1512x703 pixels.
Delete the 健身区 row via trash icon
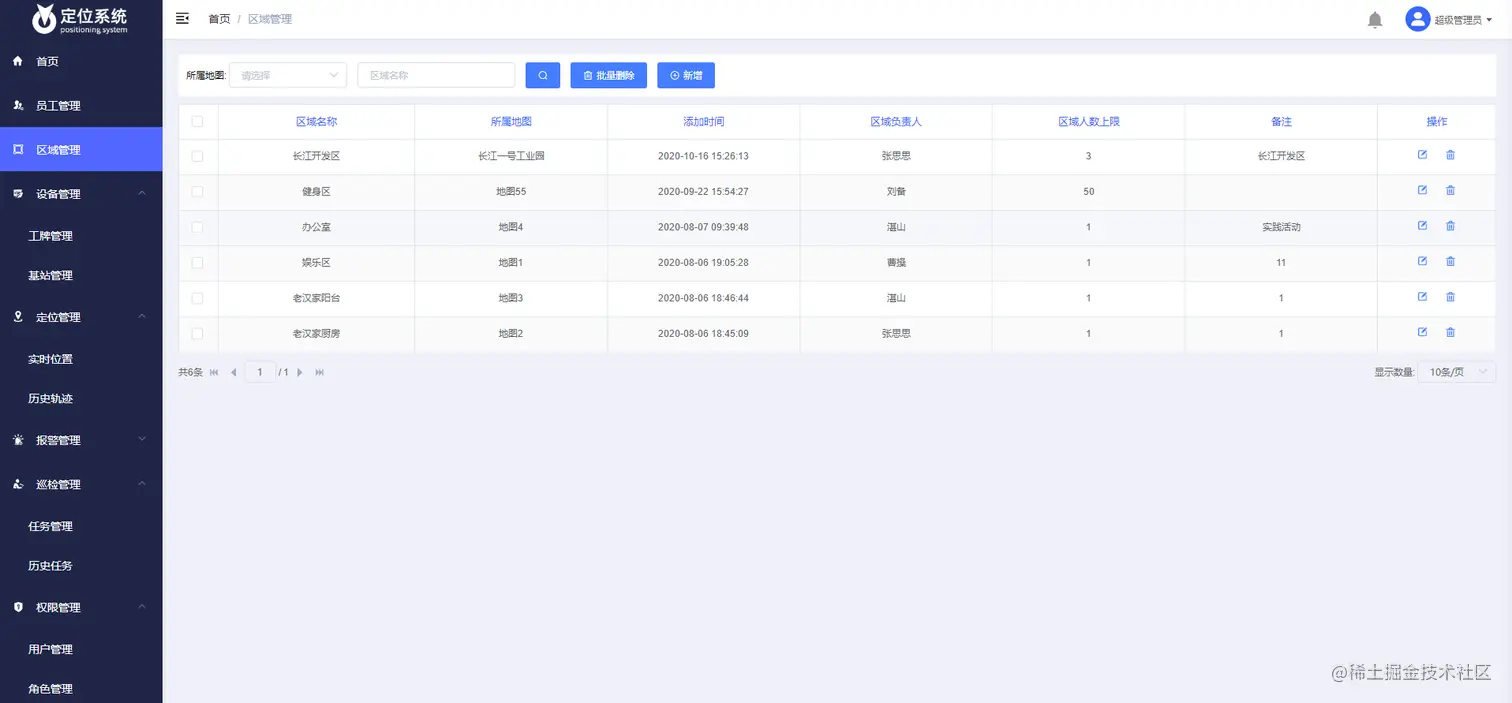[x=1450, y=190]
